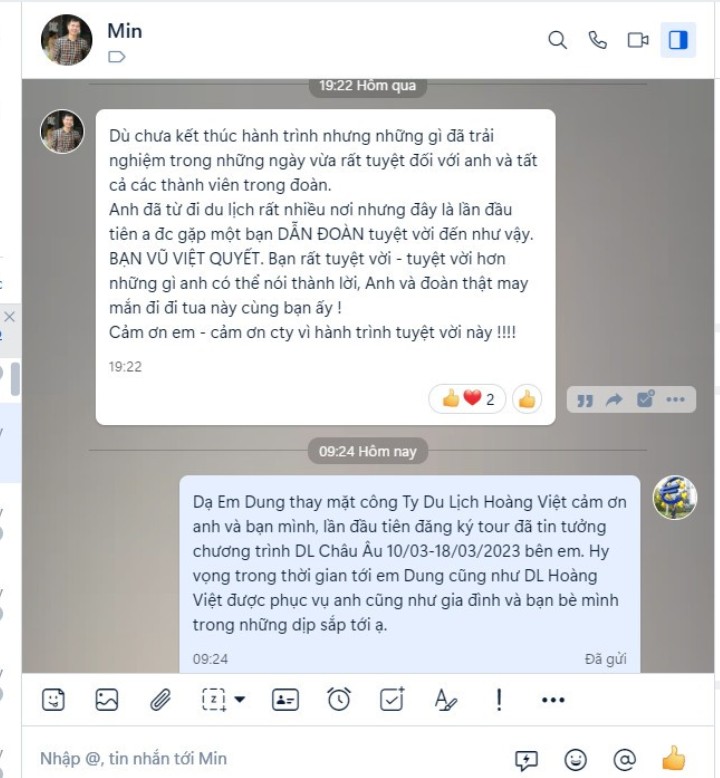The width and height of the screenshot is (720, 778).
Task: Open more options for the 19:22 message
Action: 675,399
